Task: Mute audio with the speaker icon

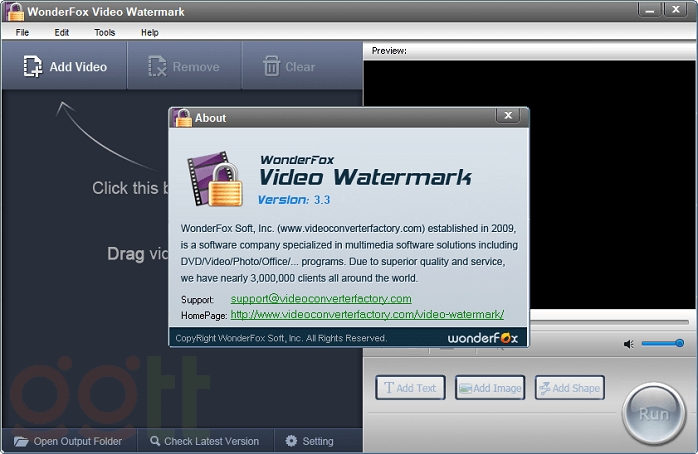Action: pos(629,344)
